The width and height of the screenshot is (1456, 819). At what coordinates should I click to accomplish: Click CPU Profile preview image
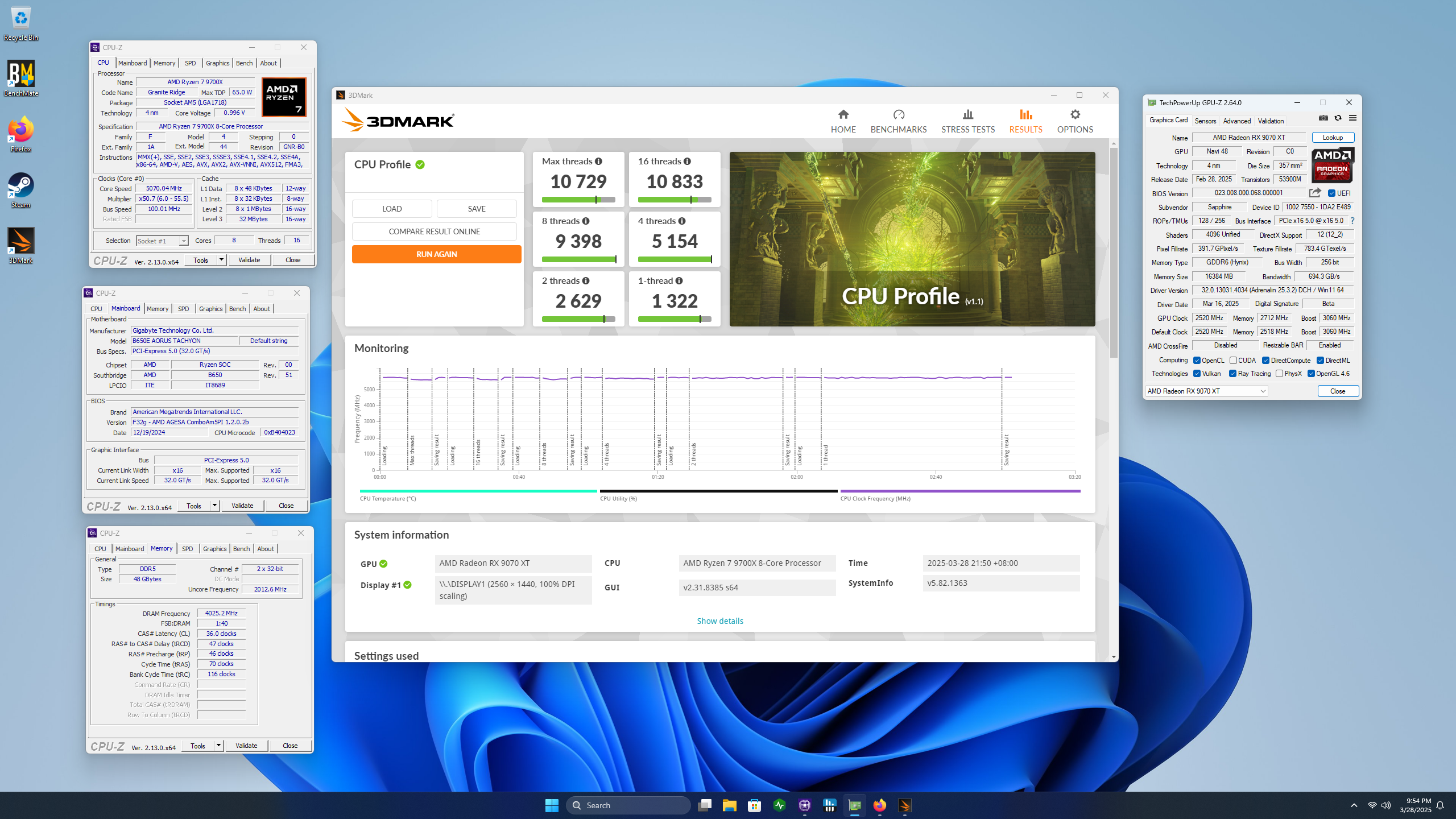click(912, 239)
